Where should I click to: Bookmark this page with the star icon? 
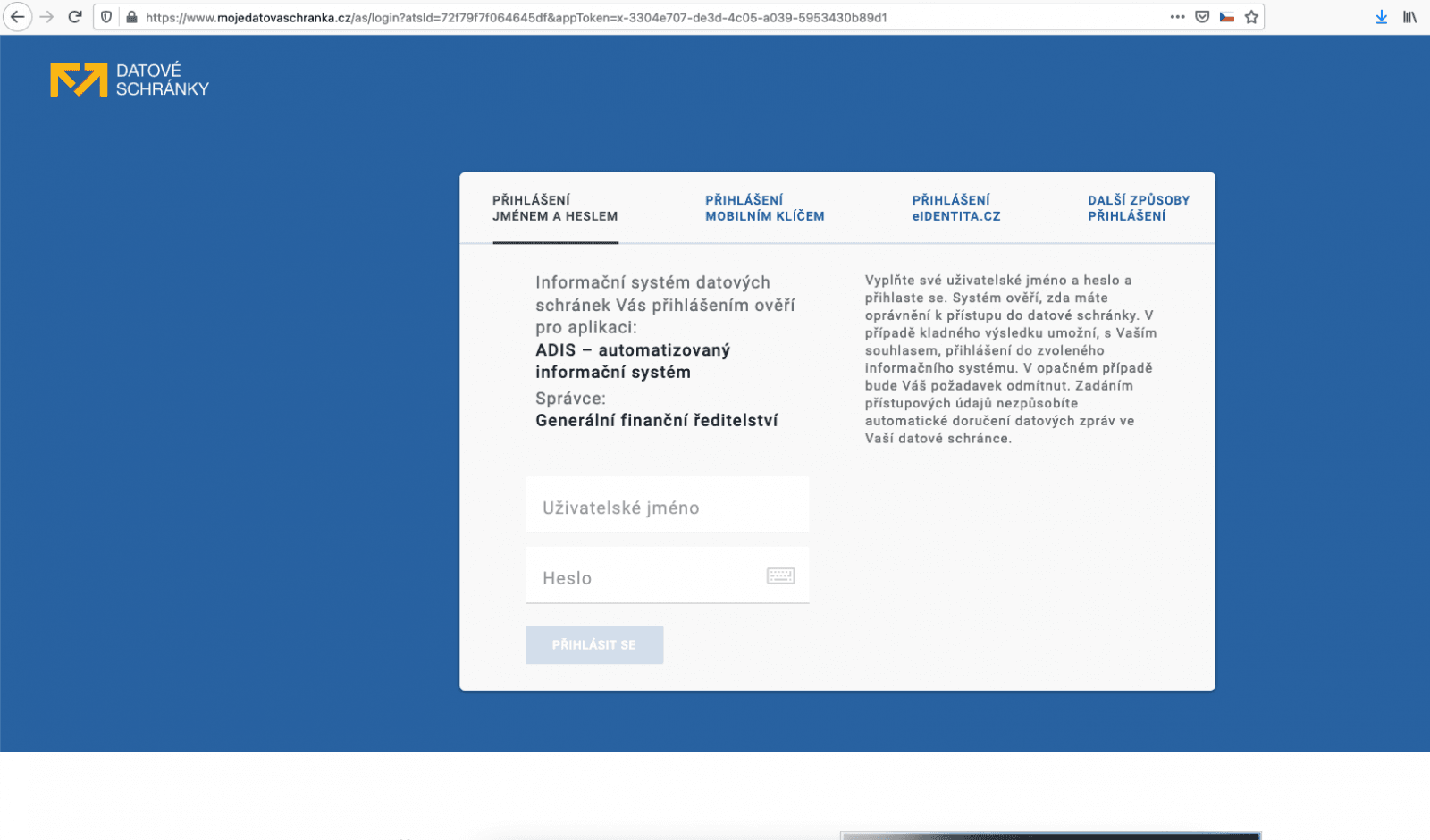coord(1251,17)
